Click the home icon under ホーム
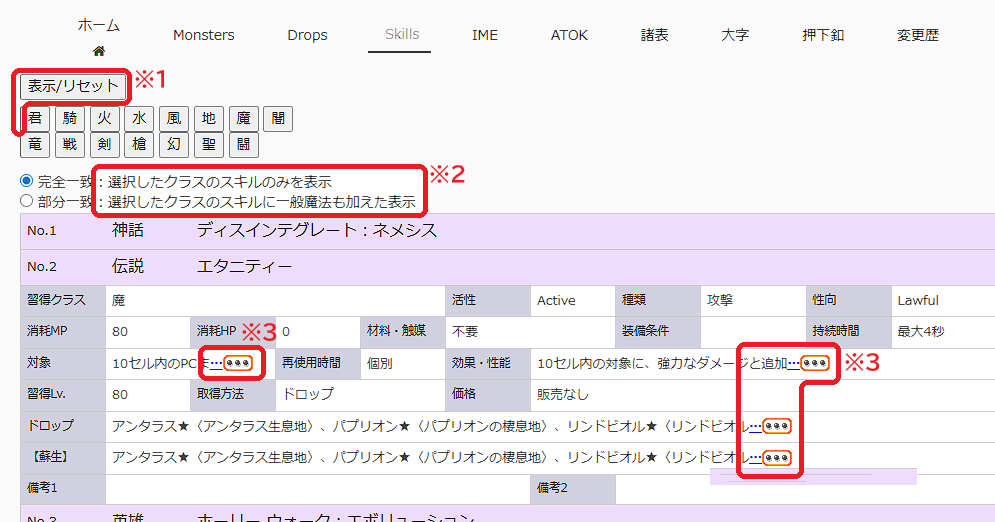 point(99,51)
